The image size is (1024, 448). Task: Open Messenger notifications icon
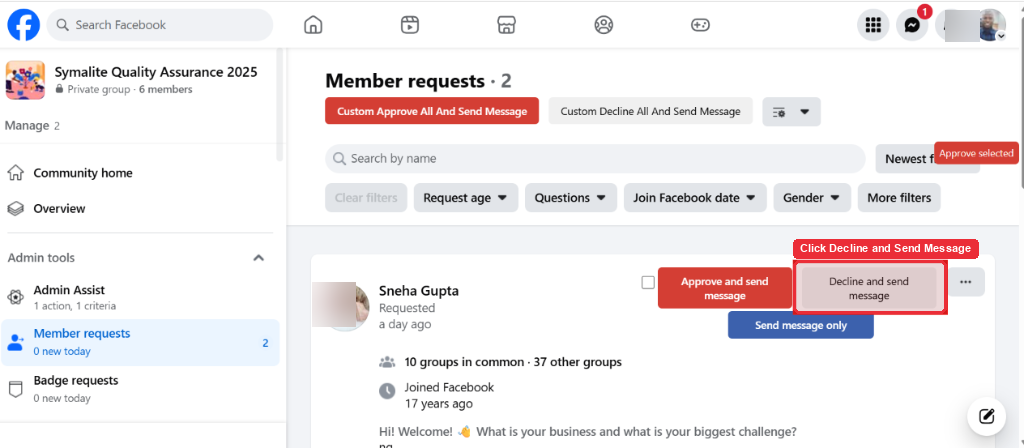(x=912, y=25)
